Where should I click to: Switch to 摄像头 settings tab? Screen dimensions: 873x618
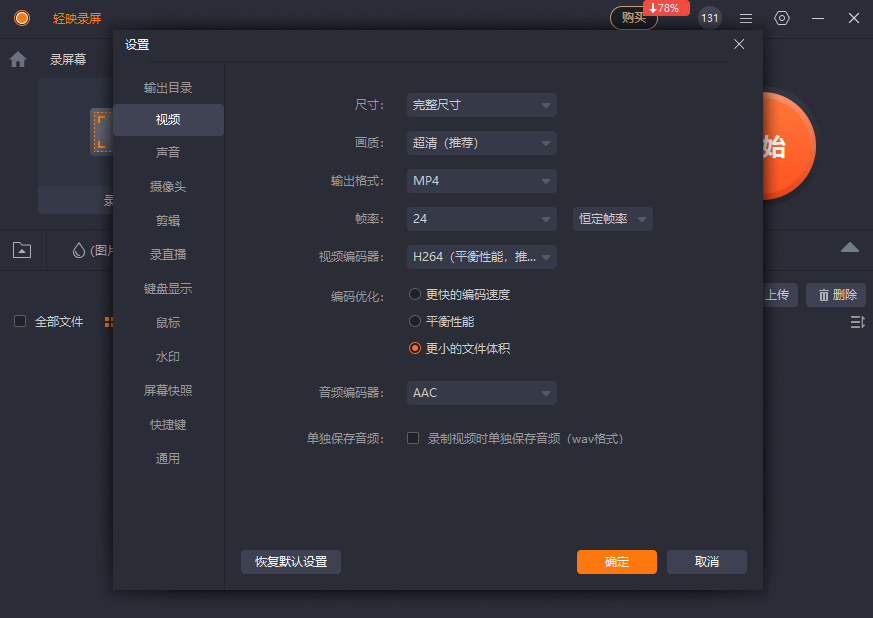tap(168, 187)
